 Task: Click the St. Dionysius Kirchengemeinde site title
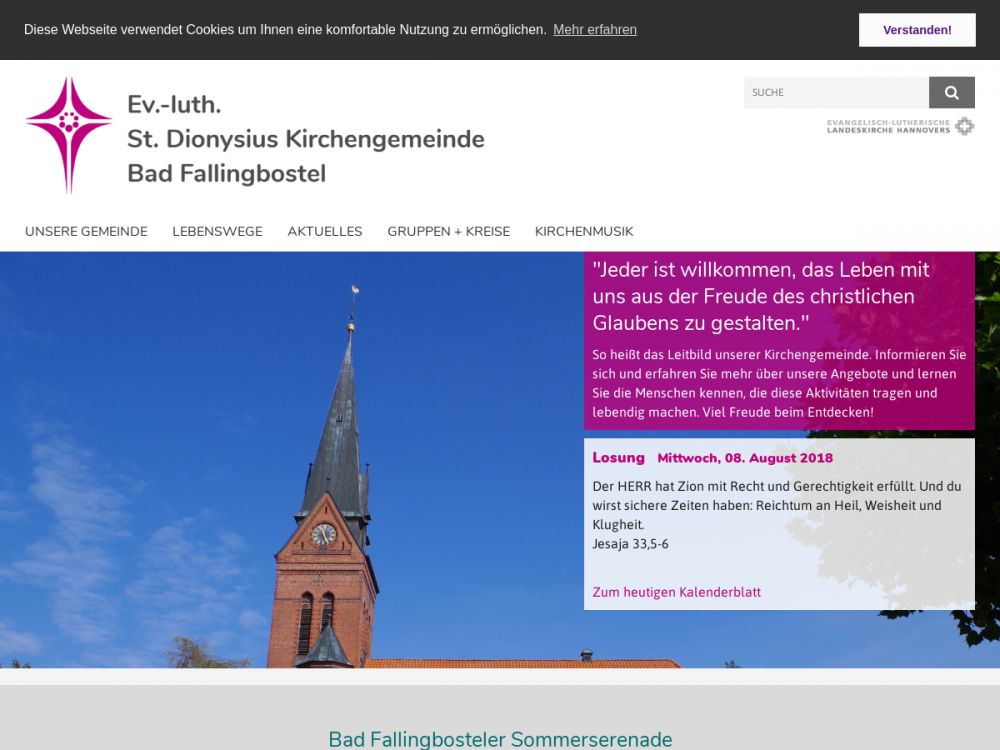pyautogui.click(x=305, y=139)
